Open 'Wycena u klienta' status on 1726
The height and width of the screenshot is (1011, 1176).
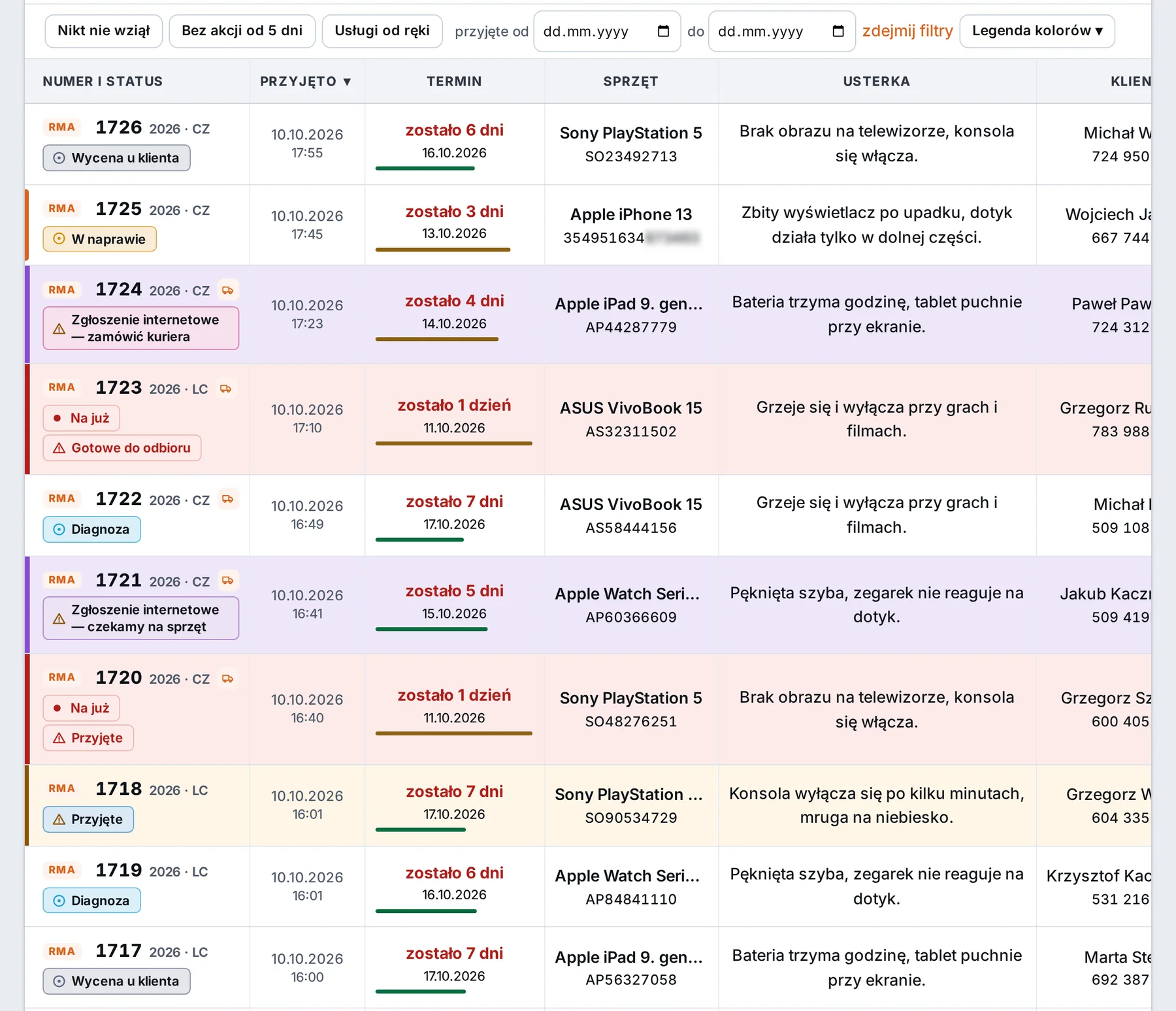coord(116,158)
